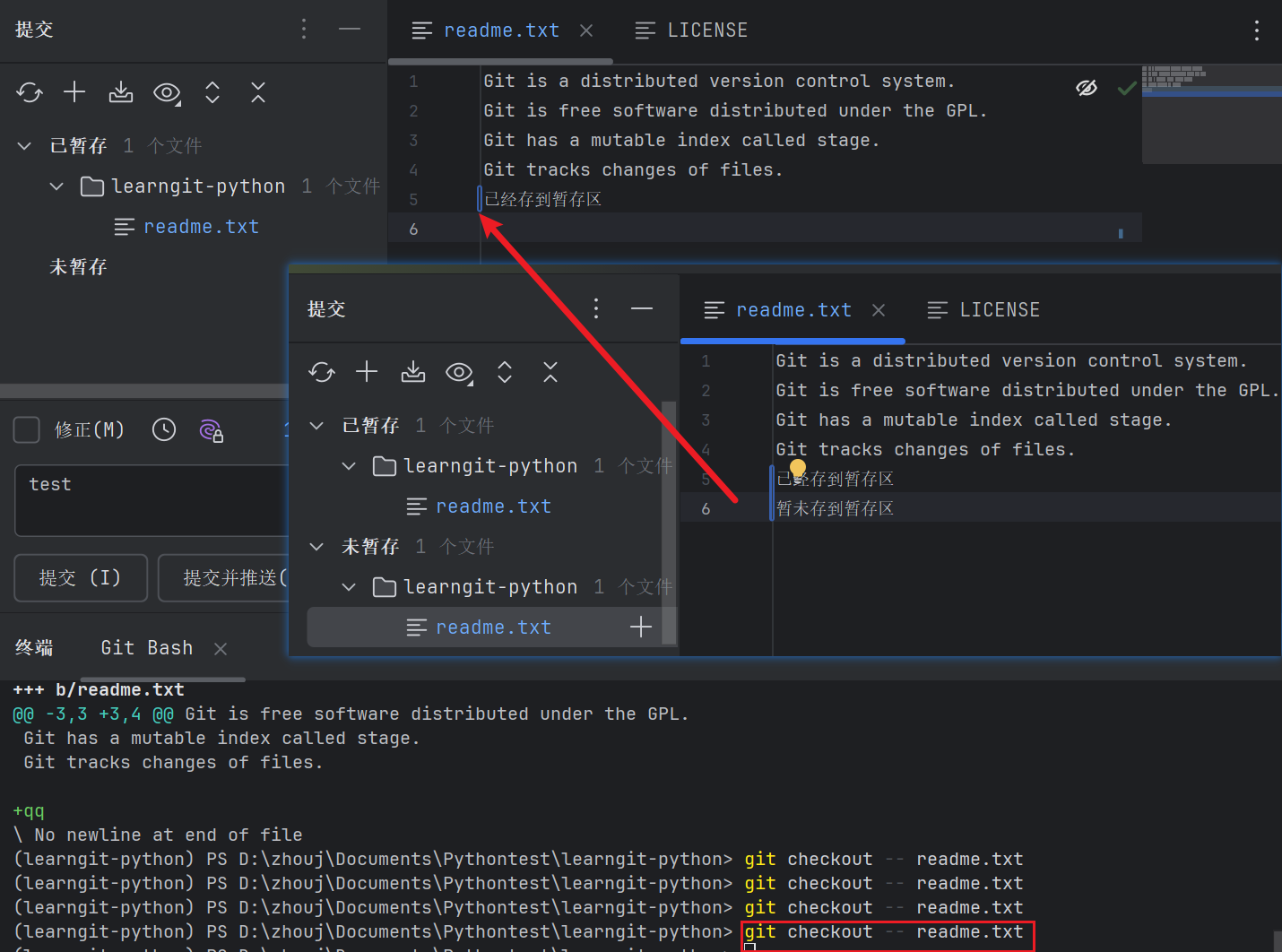
Task: Click the 提交 (I) commit button
Action: [81, 578]
